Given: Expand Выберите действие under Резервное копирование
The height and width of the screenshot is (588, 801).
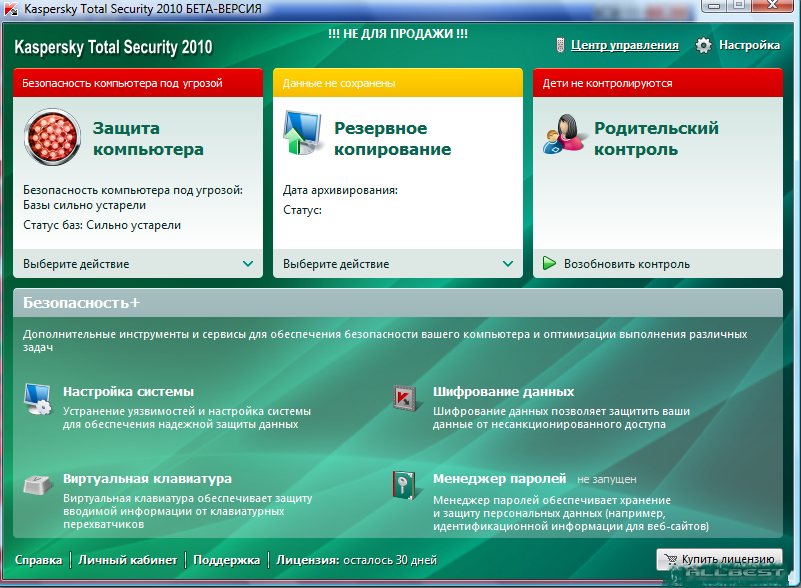Looking at the screenshot, I should tap(397, 264).
